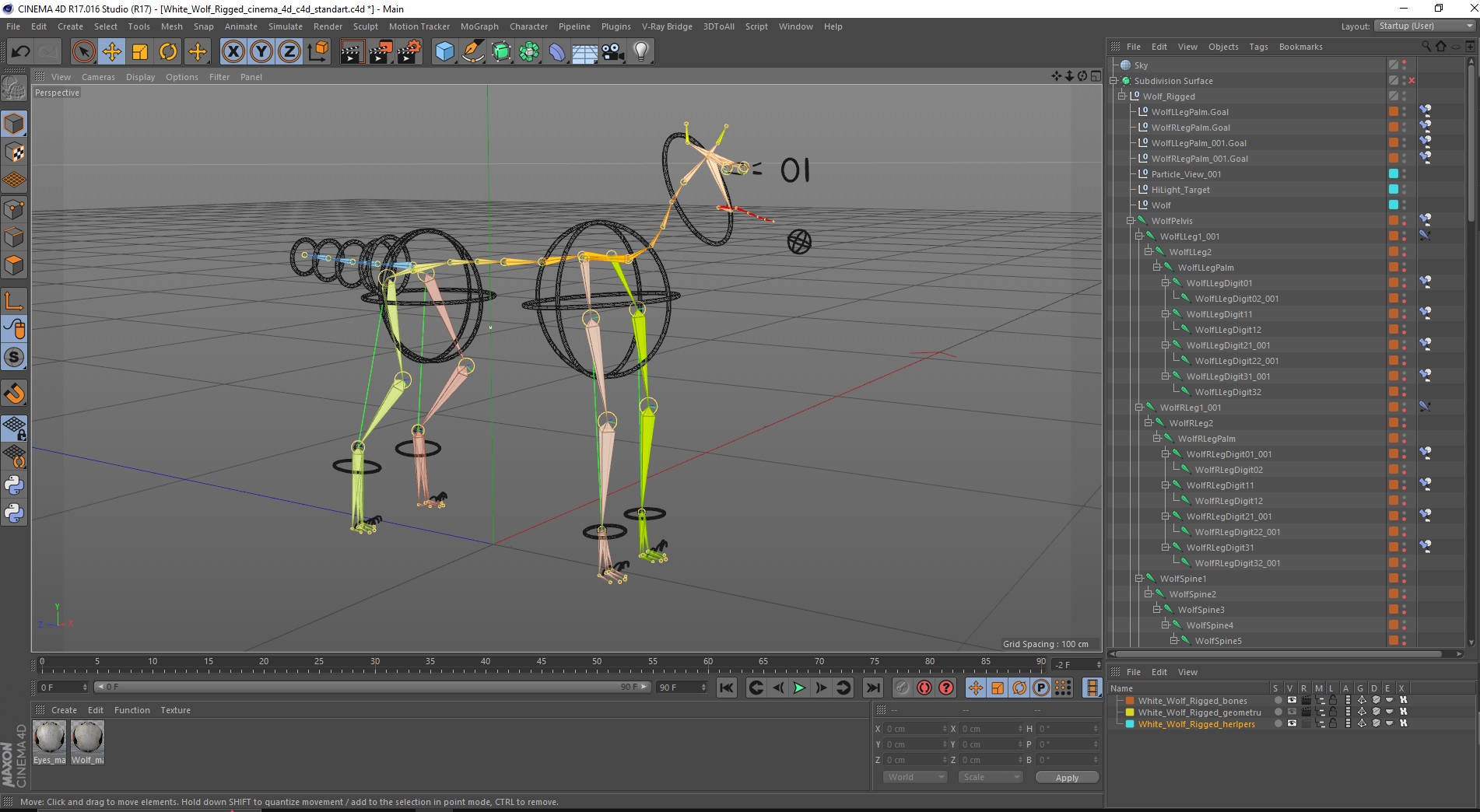Viewport: 1480px width, 812px height.
Task: Activate the Scale tool in top toolbar
Action: 140,52
